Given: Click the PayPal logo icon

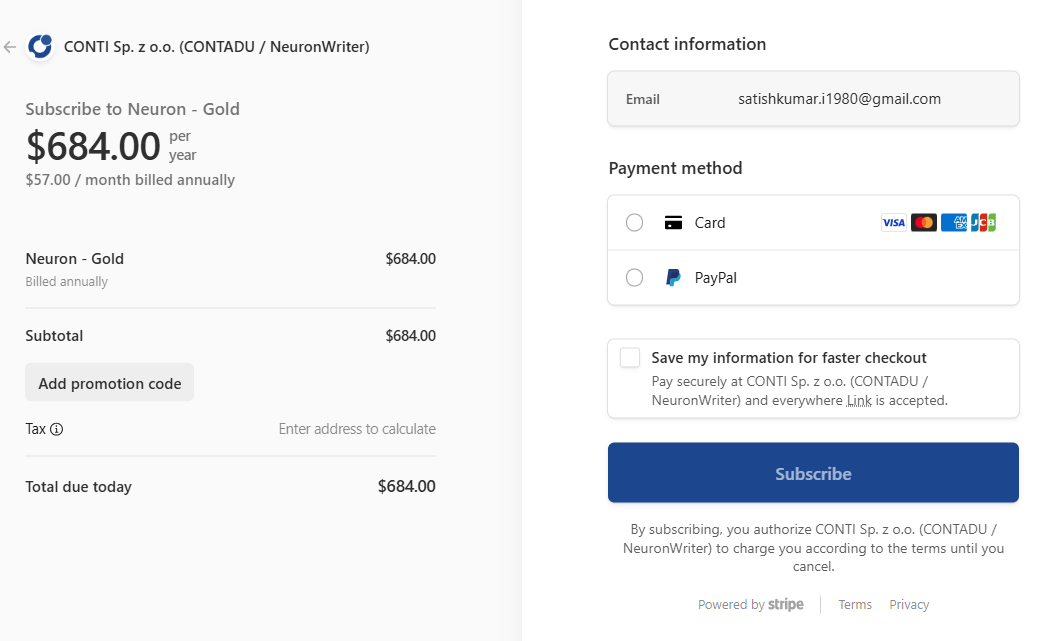Looking at the screenshot, I should [x=672, y=277].
